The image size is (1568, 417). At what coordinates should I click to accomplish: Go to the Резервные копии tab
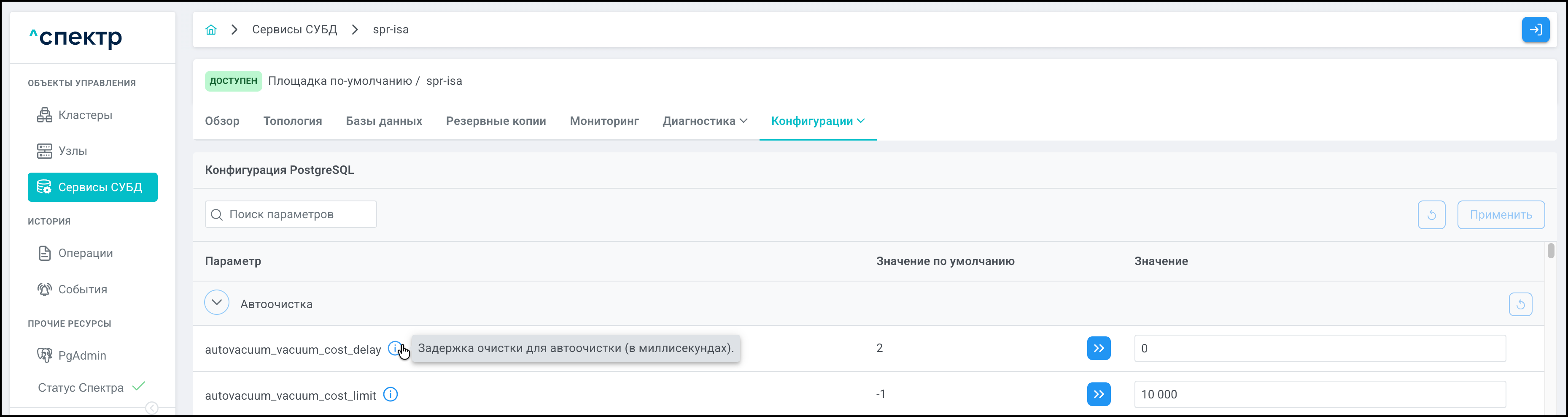[x=496, y=121]
